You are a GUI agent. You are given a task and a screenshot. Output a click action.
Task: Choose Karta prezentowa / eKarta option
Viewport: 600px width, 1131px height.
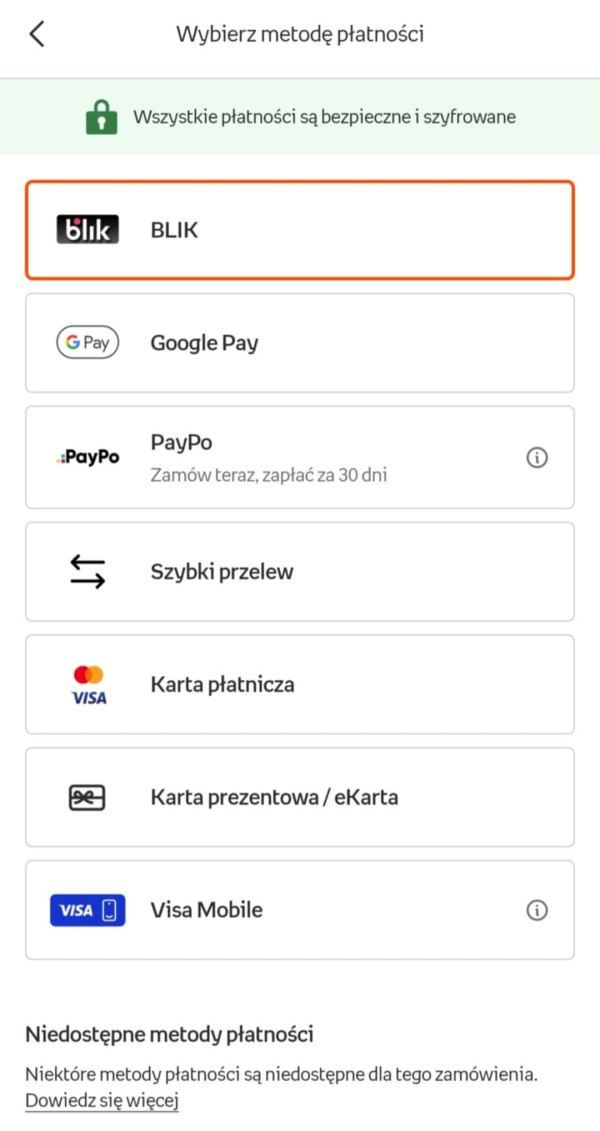tap(300, 797)
